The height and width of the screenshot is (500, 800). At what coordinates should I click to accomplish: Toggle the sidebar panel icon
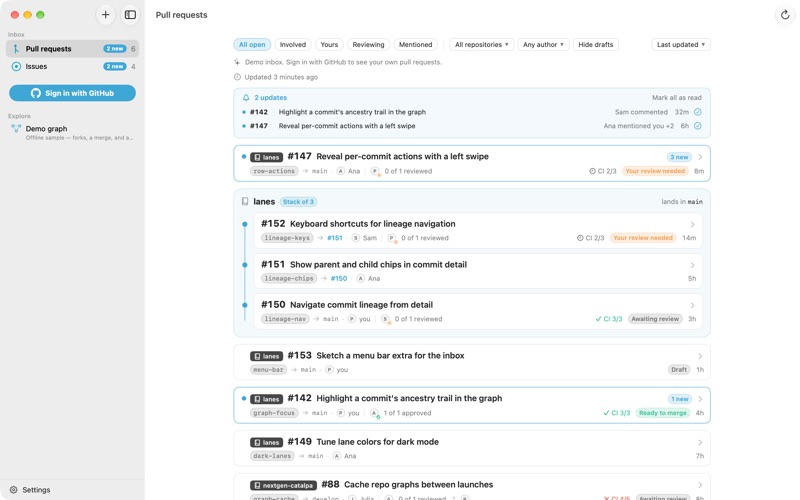pyautogui.click(x=130, y=15)
